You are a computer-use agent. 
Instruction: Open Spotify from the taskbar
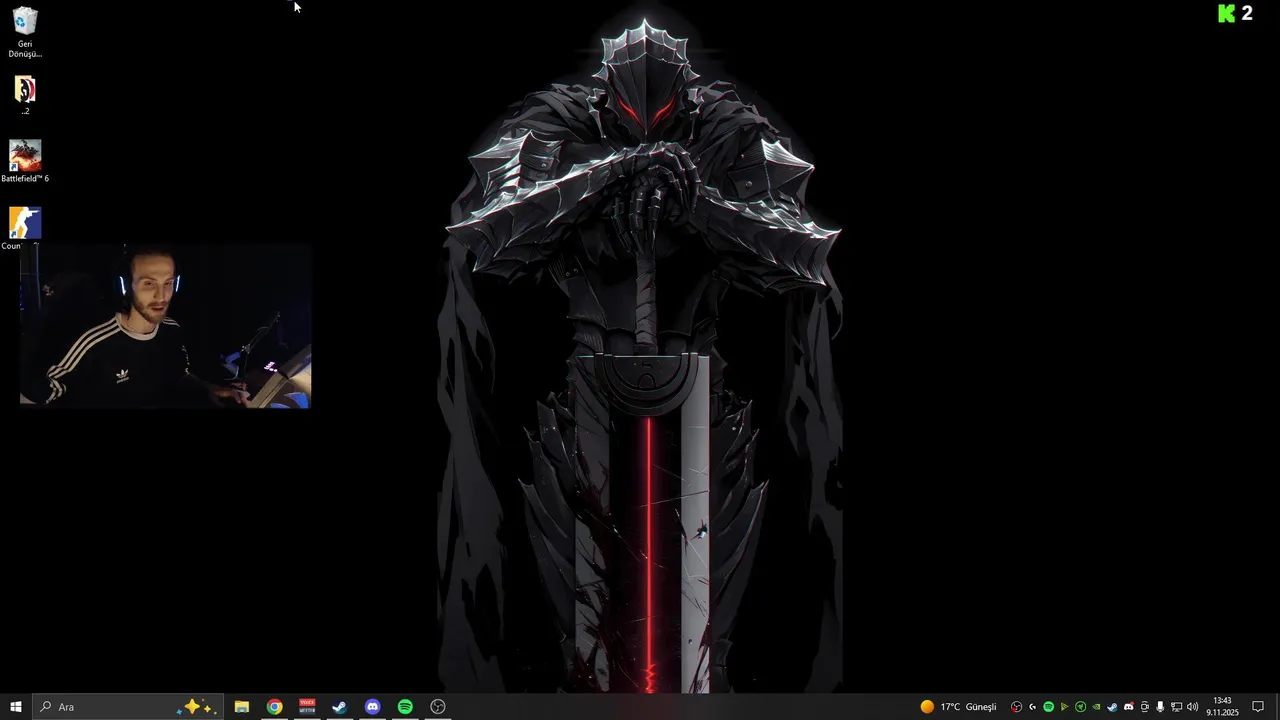point(405,707)
